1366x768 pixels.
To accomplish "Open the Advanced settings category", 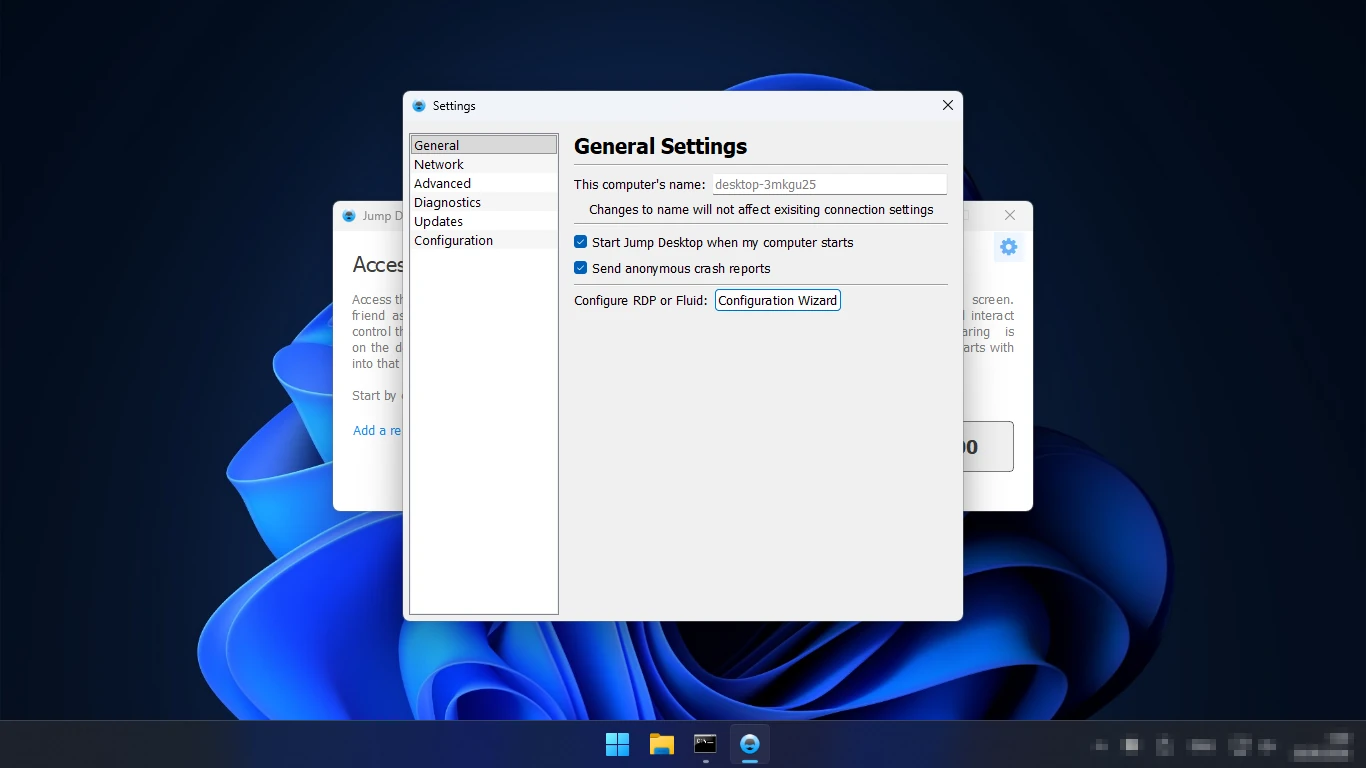I will pyautogui.click(x=484, y=183).
